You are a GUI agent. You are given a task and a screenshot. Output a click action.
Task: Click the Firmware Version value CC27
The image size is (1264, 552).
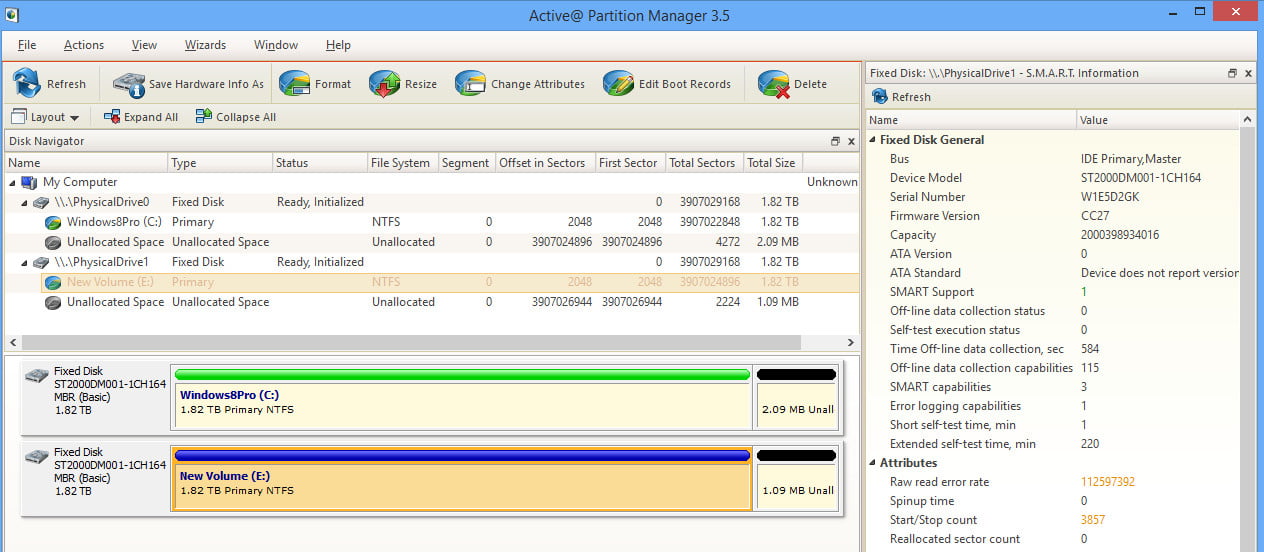point(1096,216)
